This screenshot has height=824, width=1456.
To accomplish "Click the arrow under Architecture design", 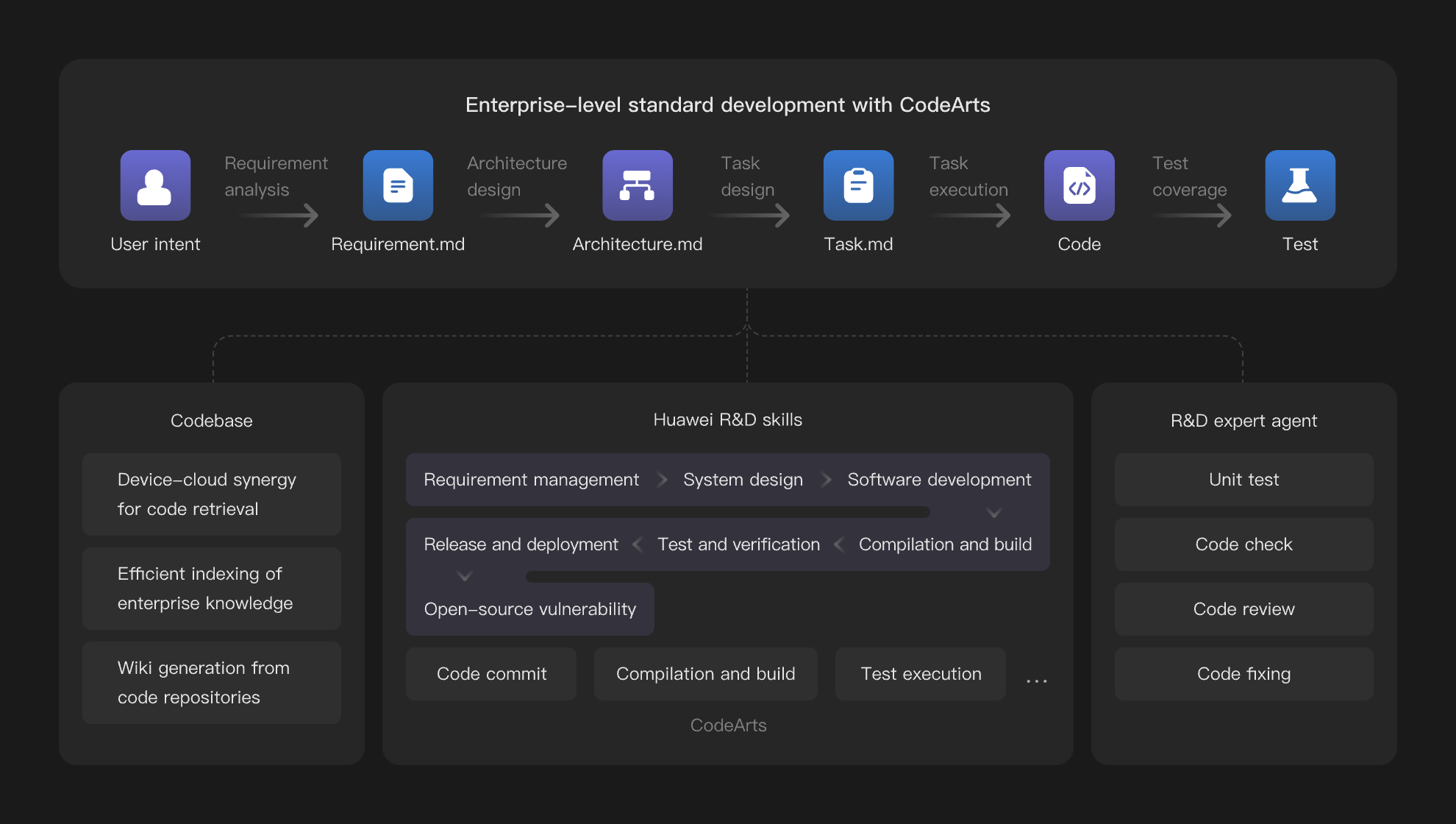I will (x=519, y=216).
